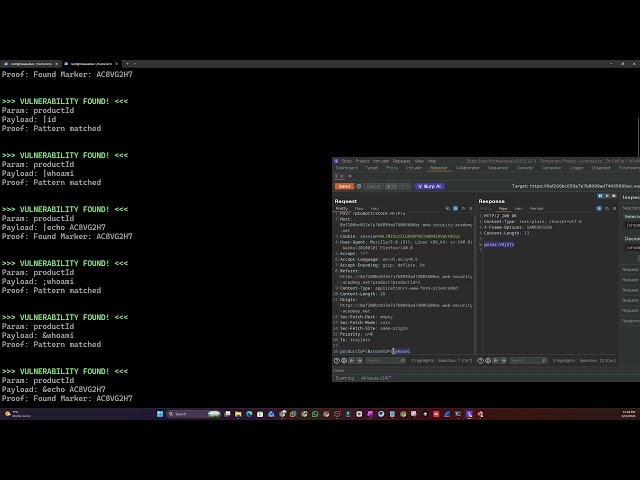Go to previous Request search match
The width and height of the screenshot is (640, 480).
click(x=352, y=361)
